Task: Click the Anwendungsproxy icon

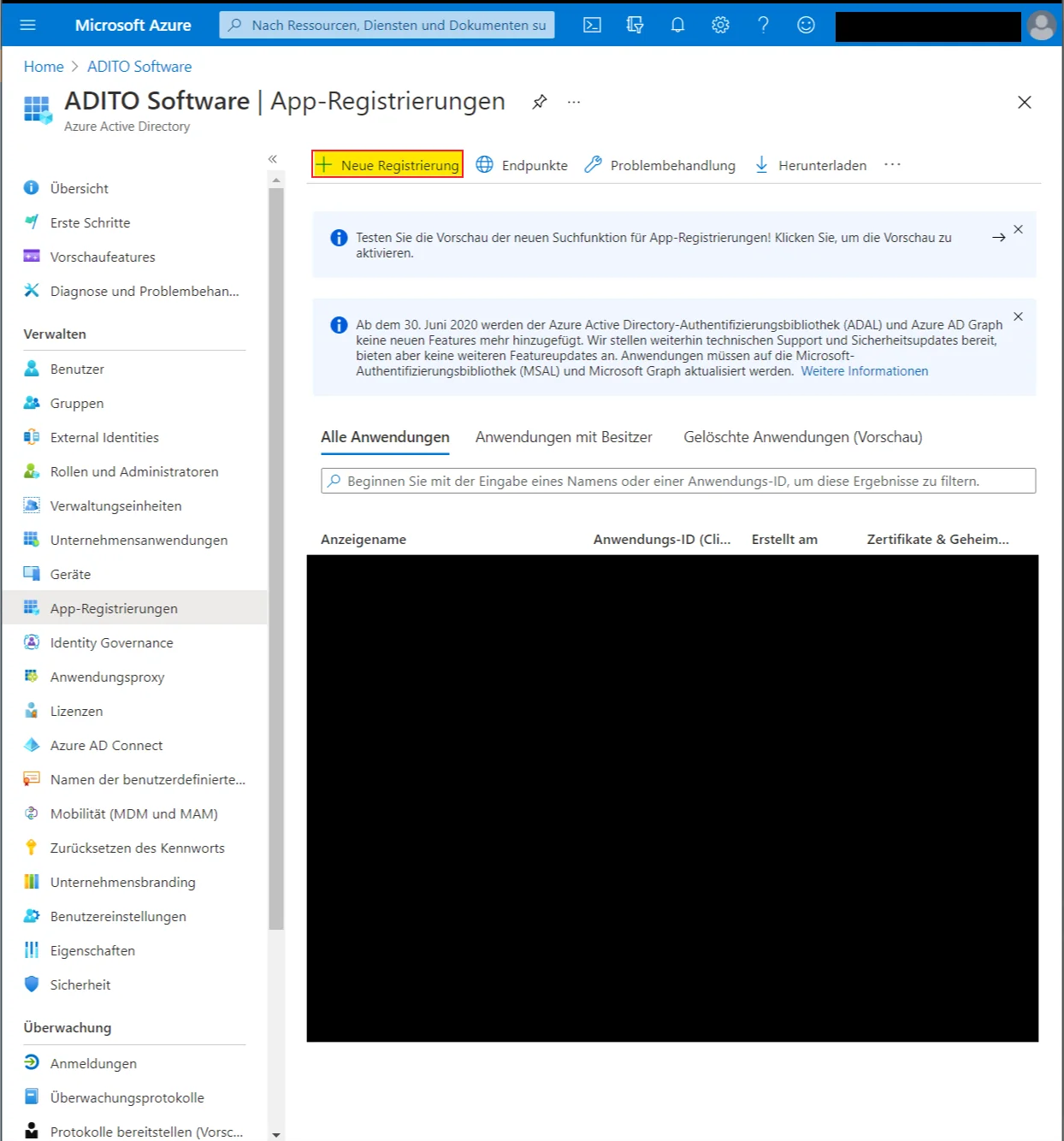Action: (x=32, y=677)
